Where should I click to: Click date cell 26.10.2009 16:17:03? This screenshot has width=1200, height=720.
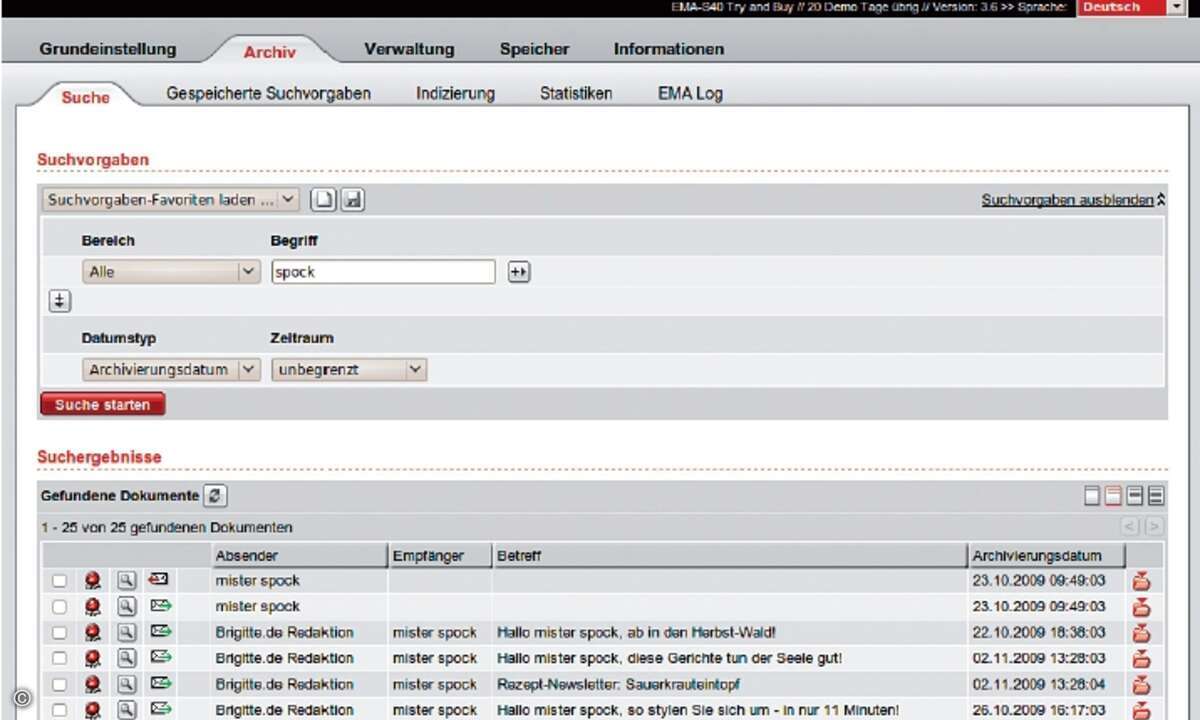pos(1039,710)
